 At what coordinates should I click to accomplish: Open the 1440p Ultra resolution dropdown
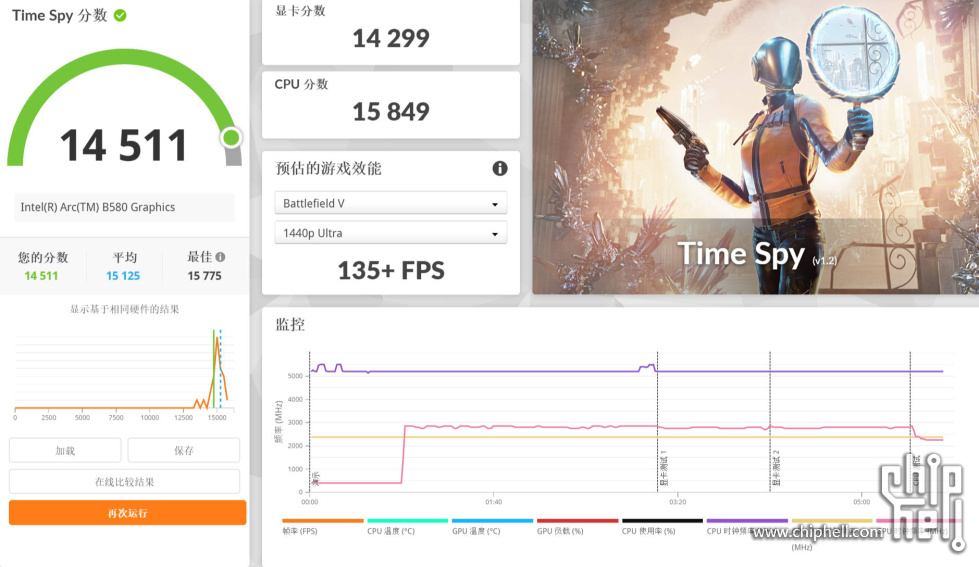(x=391, y=233)
